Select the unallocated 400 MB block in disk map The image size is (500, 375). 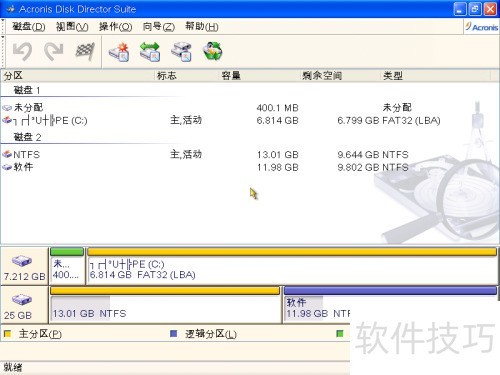67,266
